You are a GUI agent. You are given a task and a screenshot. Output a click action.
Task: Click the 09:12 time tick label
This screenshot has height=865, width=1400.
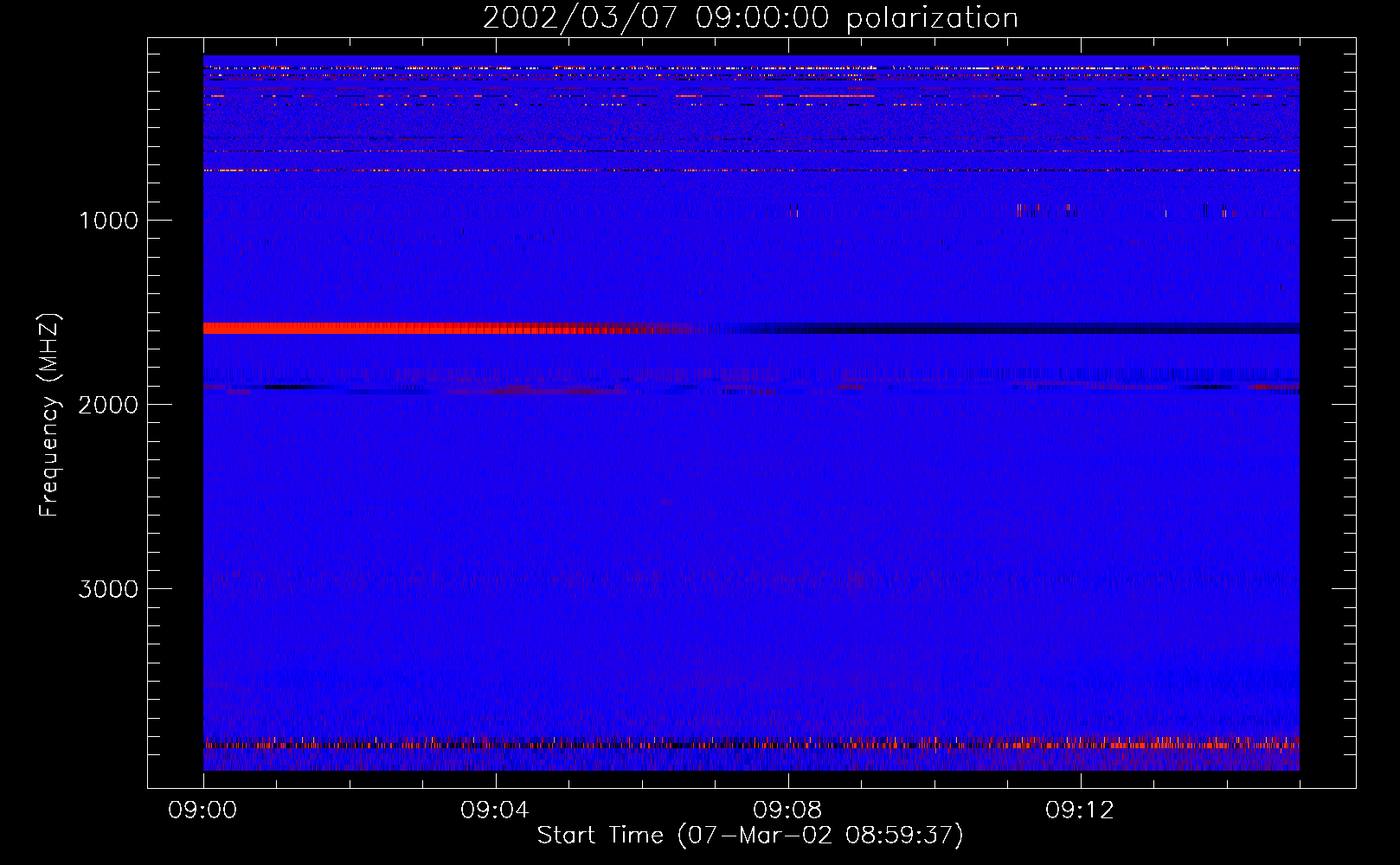tap(1080, 811)
